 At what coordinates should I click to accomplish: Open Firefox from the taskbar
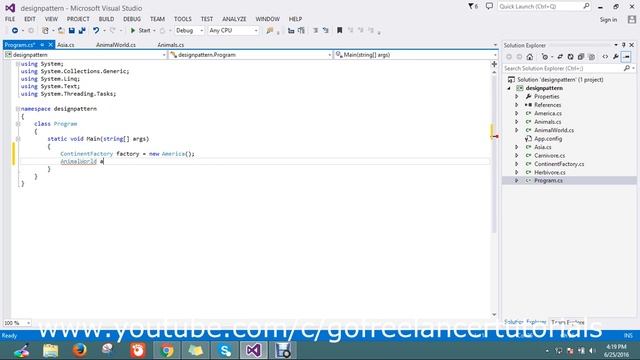(80, 350)
